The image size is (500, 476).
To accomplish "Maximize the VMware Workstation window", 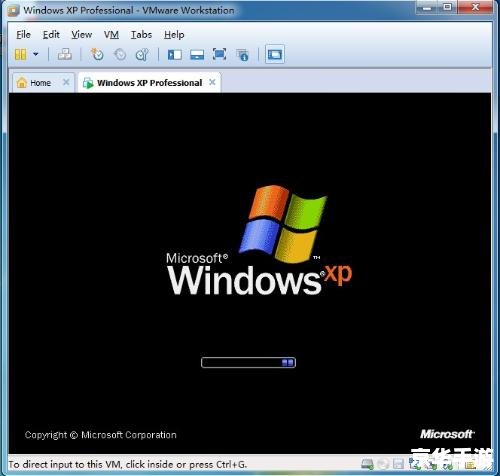I will (x=448, y=8).
